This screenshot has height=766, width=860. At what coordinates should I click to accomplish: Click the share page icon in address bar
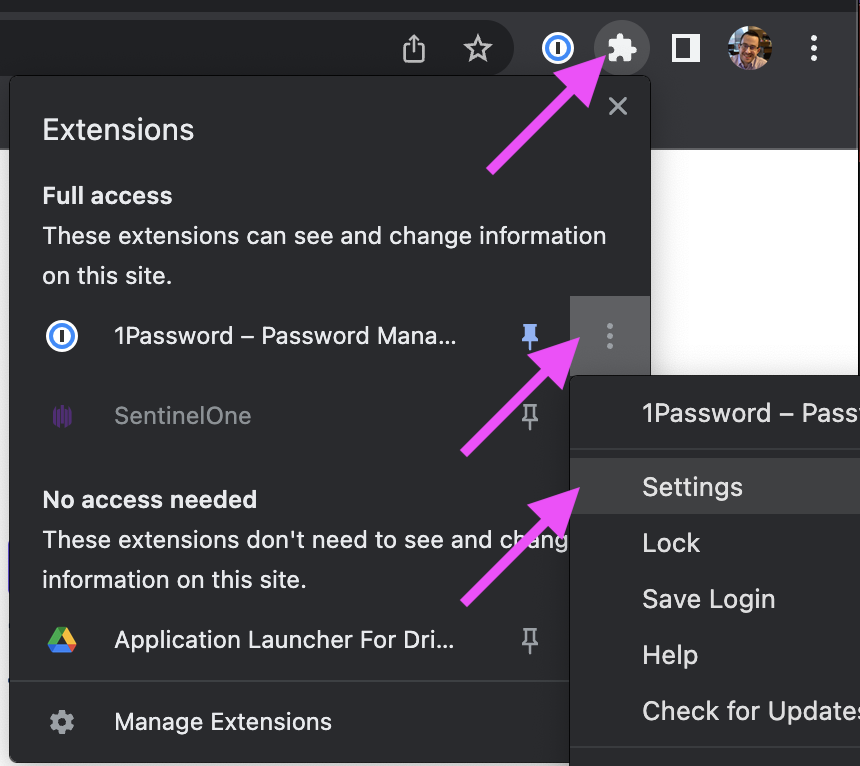coord(414,48)
